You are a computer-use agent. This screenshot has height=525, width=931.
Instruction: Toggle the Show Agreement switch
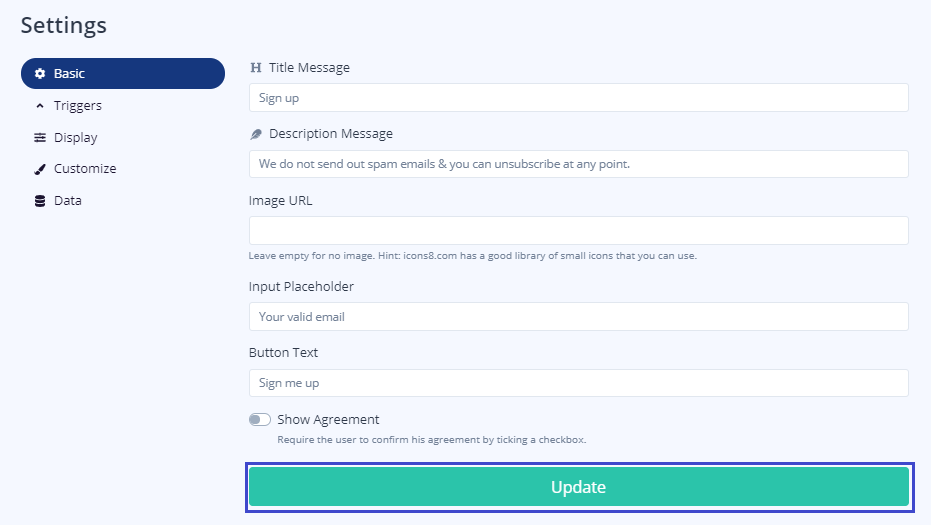click(x=260, y=420)
